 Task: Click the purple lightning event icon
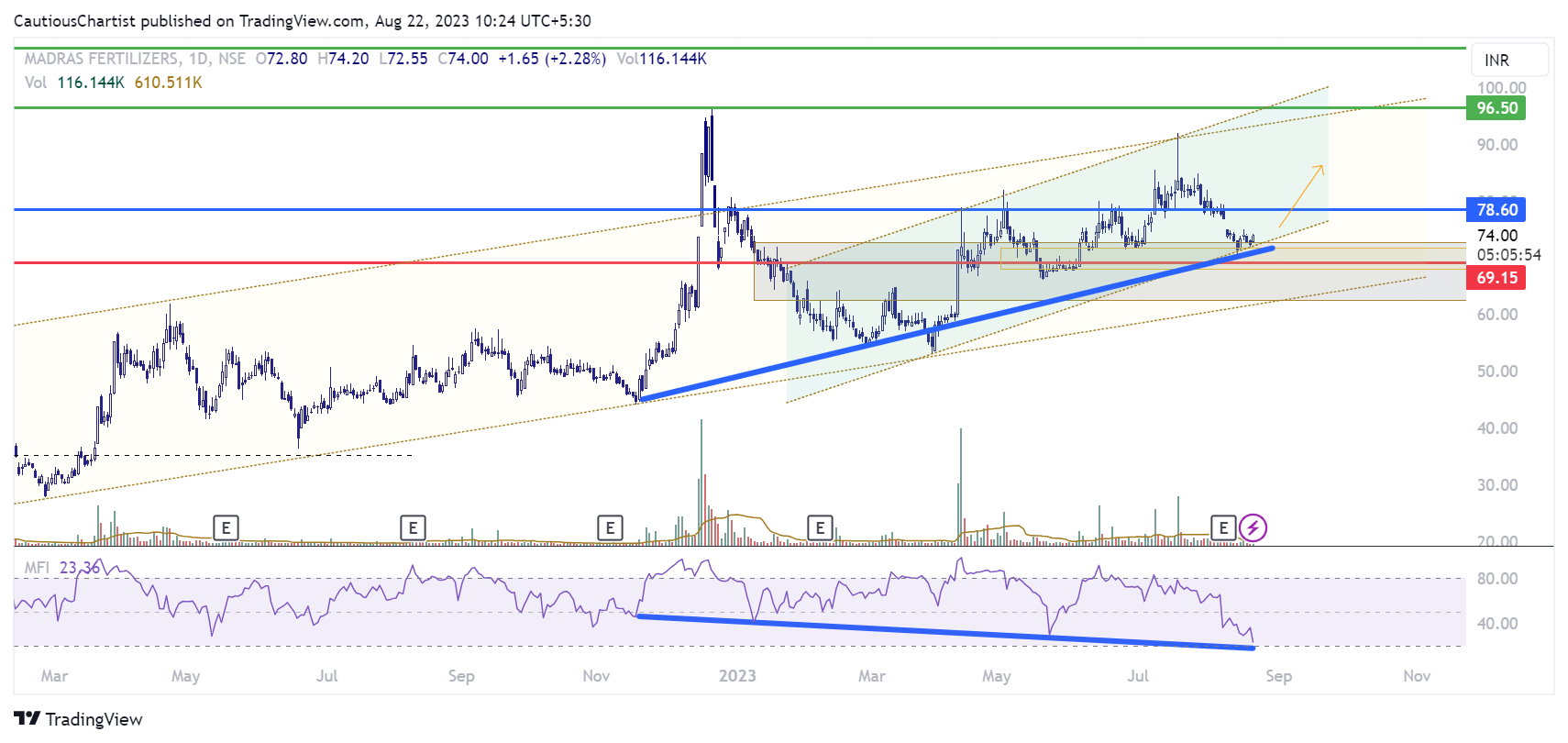pyautogui.click(x=1253, y=527)
